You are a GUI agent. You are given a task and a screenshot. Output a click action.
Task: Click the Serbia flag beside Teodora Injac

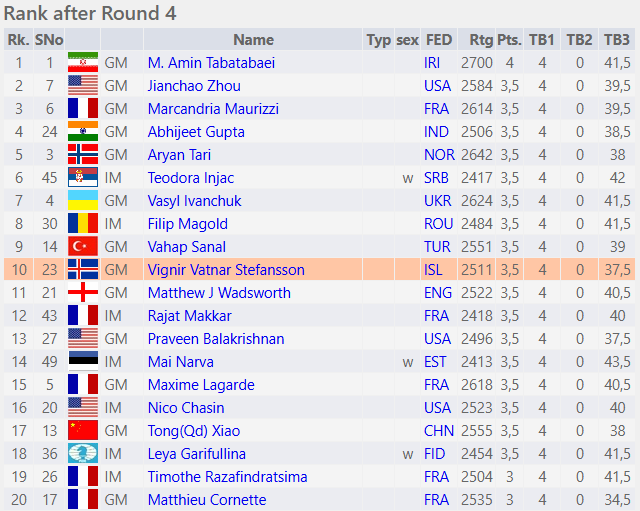pos(82,177)
